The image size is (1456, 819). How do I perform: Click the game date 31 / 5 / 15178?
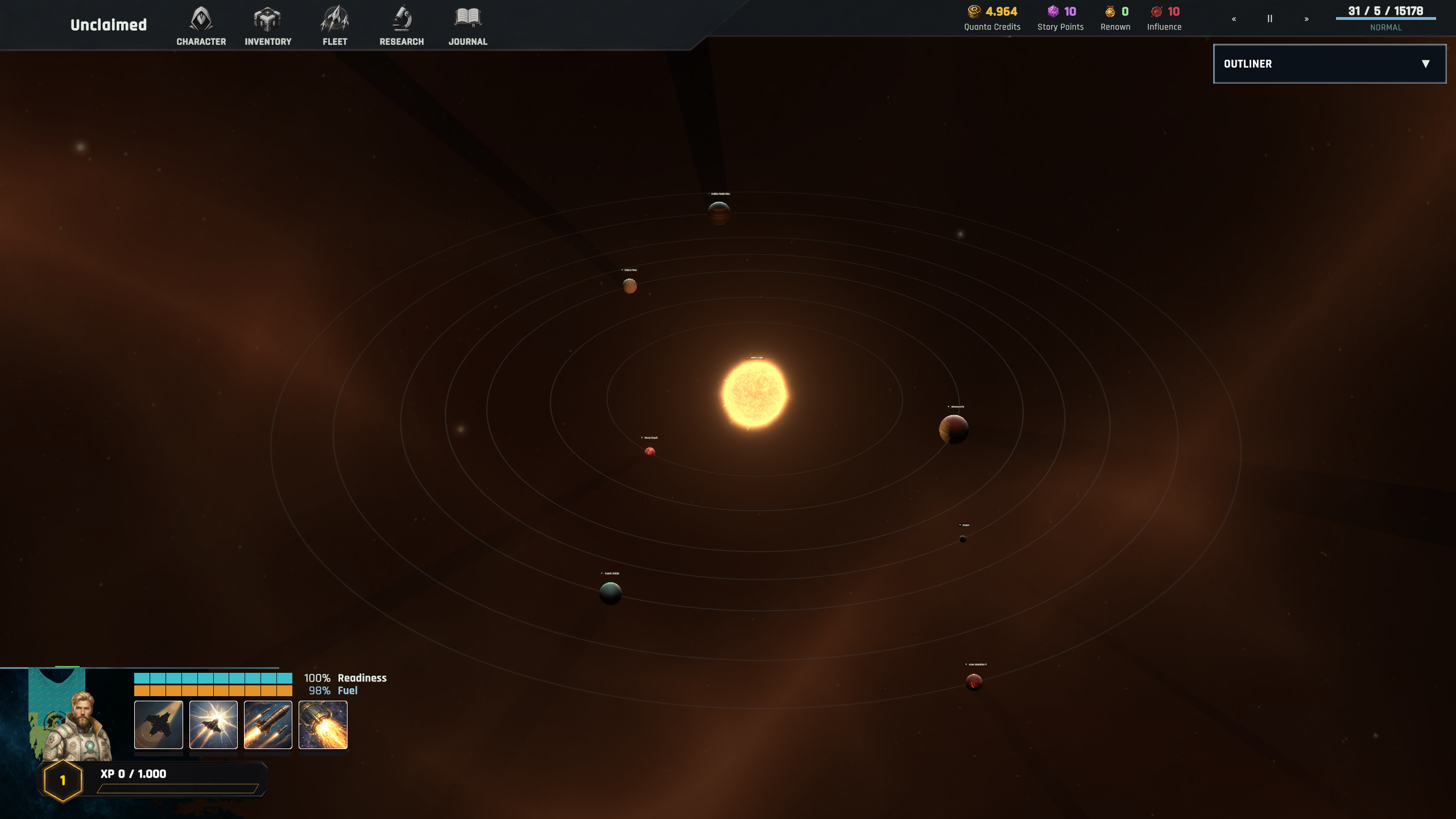(1385, 11)
